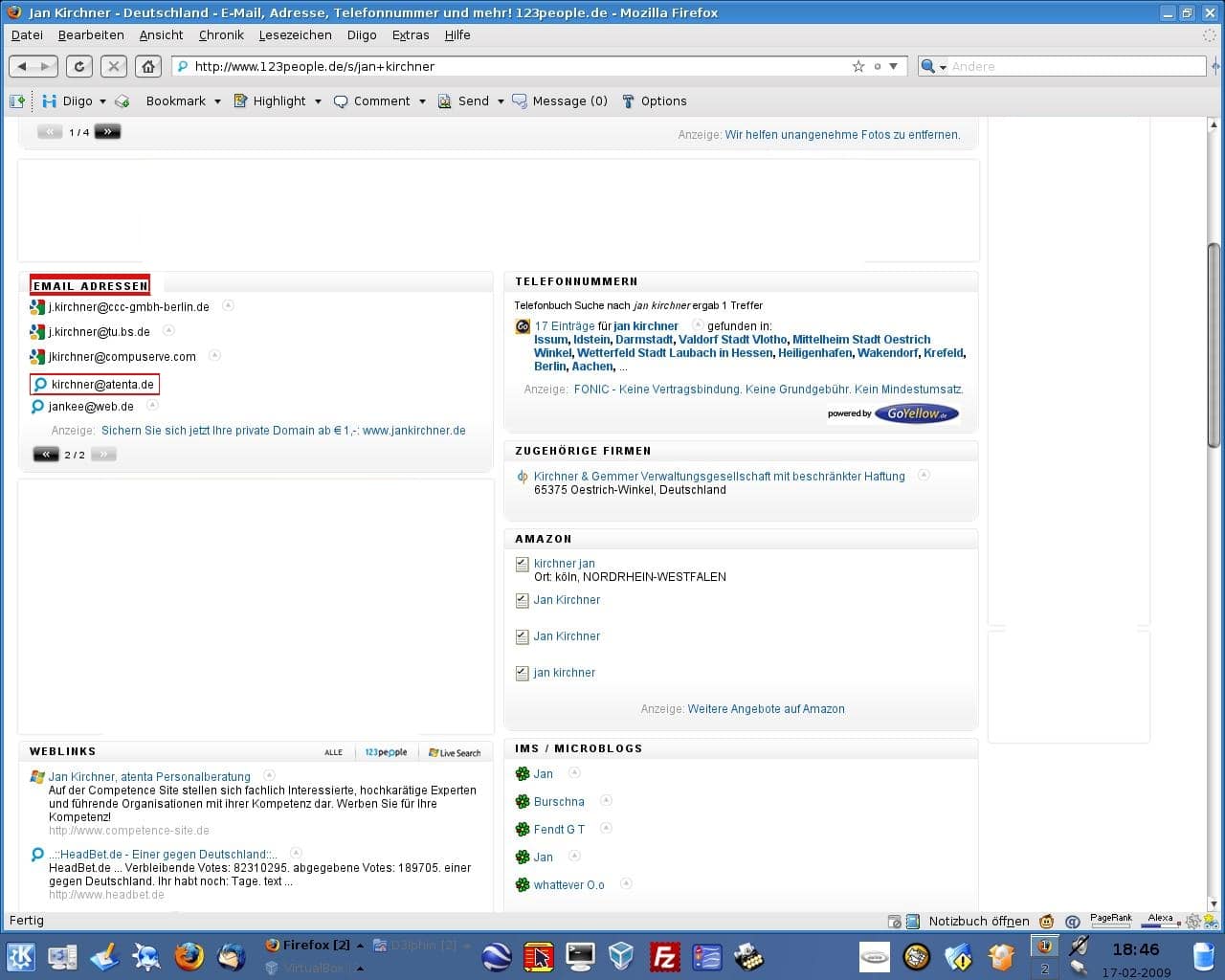1225x980 pixels.
Task: Click into the URL address field
Action: (517, 66)
